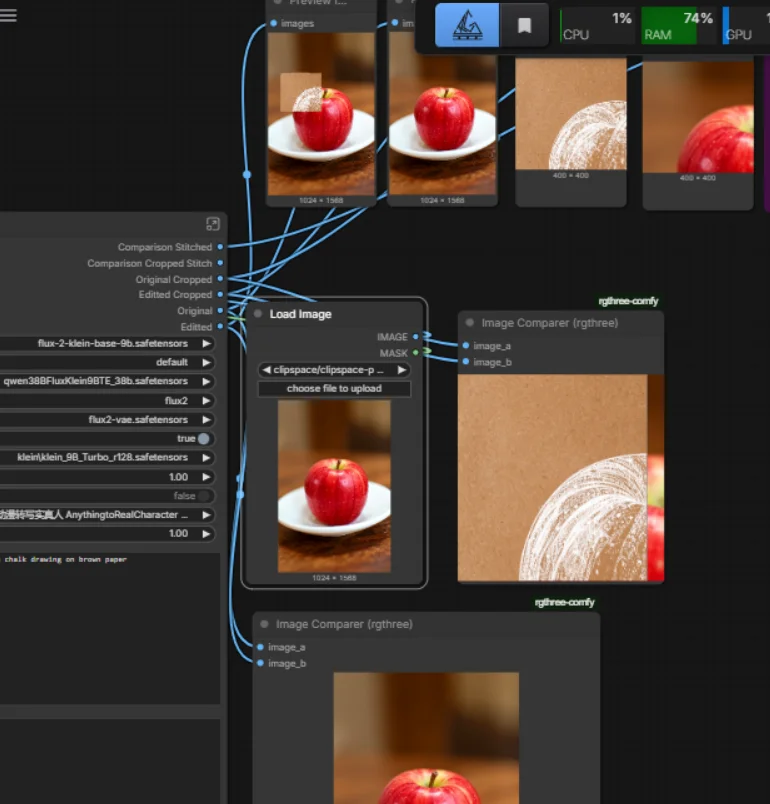Click the stitched preview with chalk patch overlay
Image resolution: width=770 pixels, height=804 pixels.
point(321,114)
